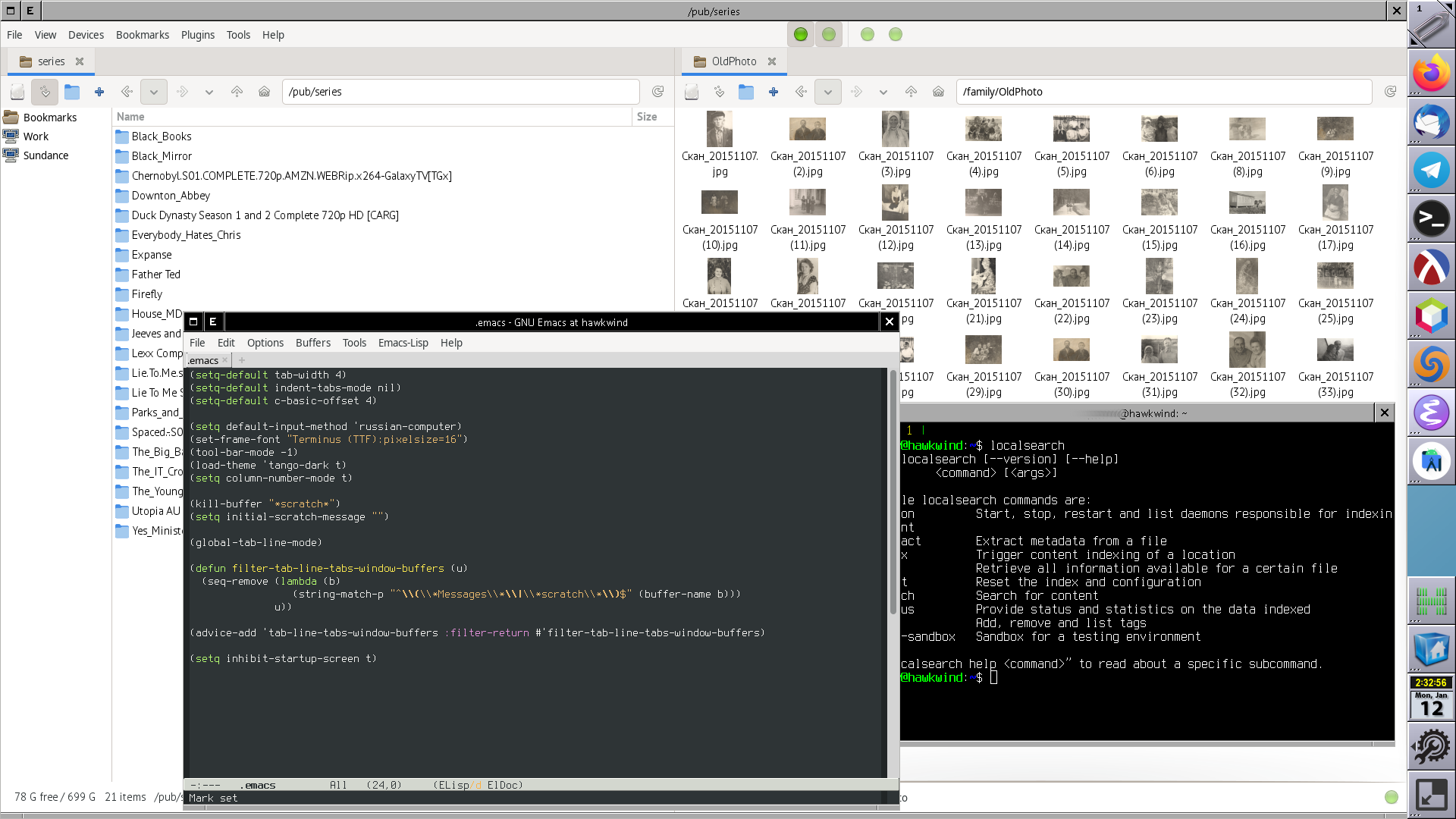This screenshot has height=819, width=1456.
Task: Sort the file list by Size column
Action: click(647, 117)
